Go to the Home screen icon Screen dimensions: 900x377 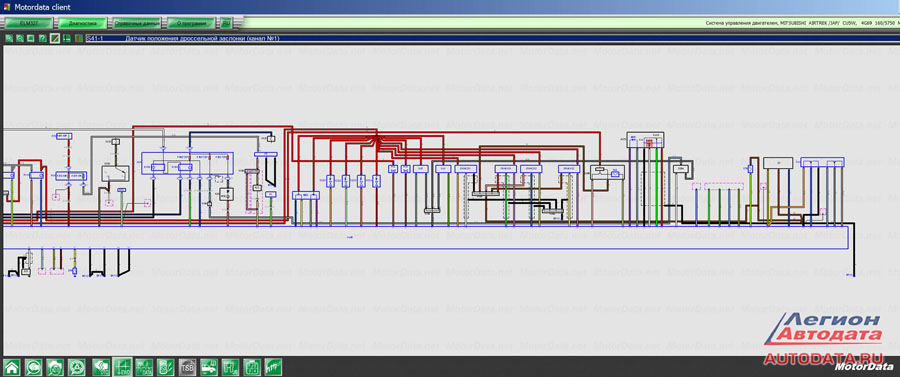(x=12, y=367)
